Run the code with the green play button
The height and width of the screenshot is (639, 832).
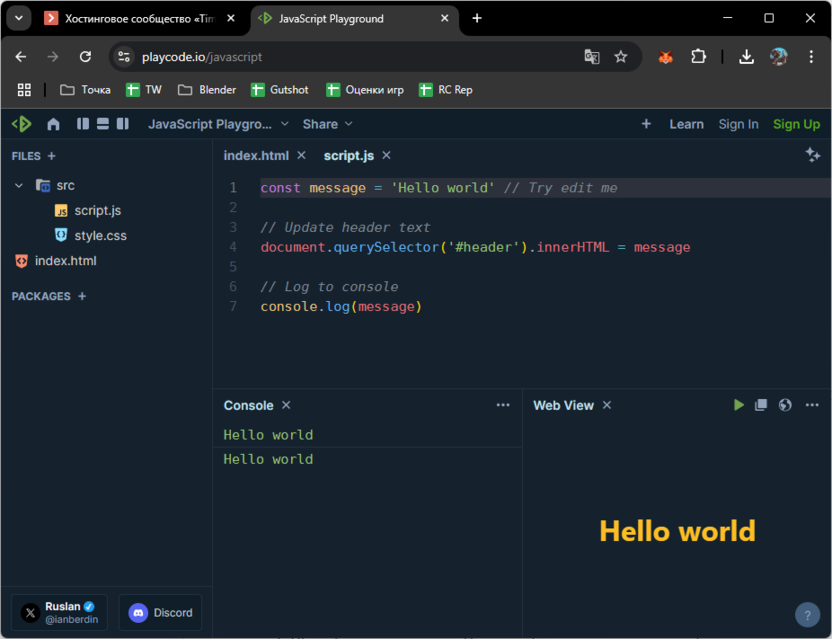tap(738, 405)
